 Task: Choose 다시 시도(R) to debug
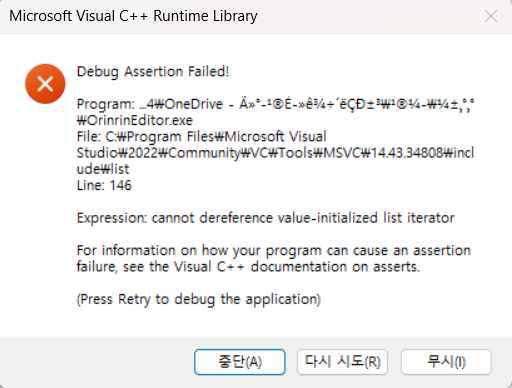(342, 362)
